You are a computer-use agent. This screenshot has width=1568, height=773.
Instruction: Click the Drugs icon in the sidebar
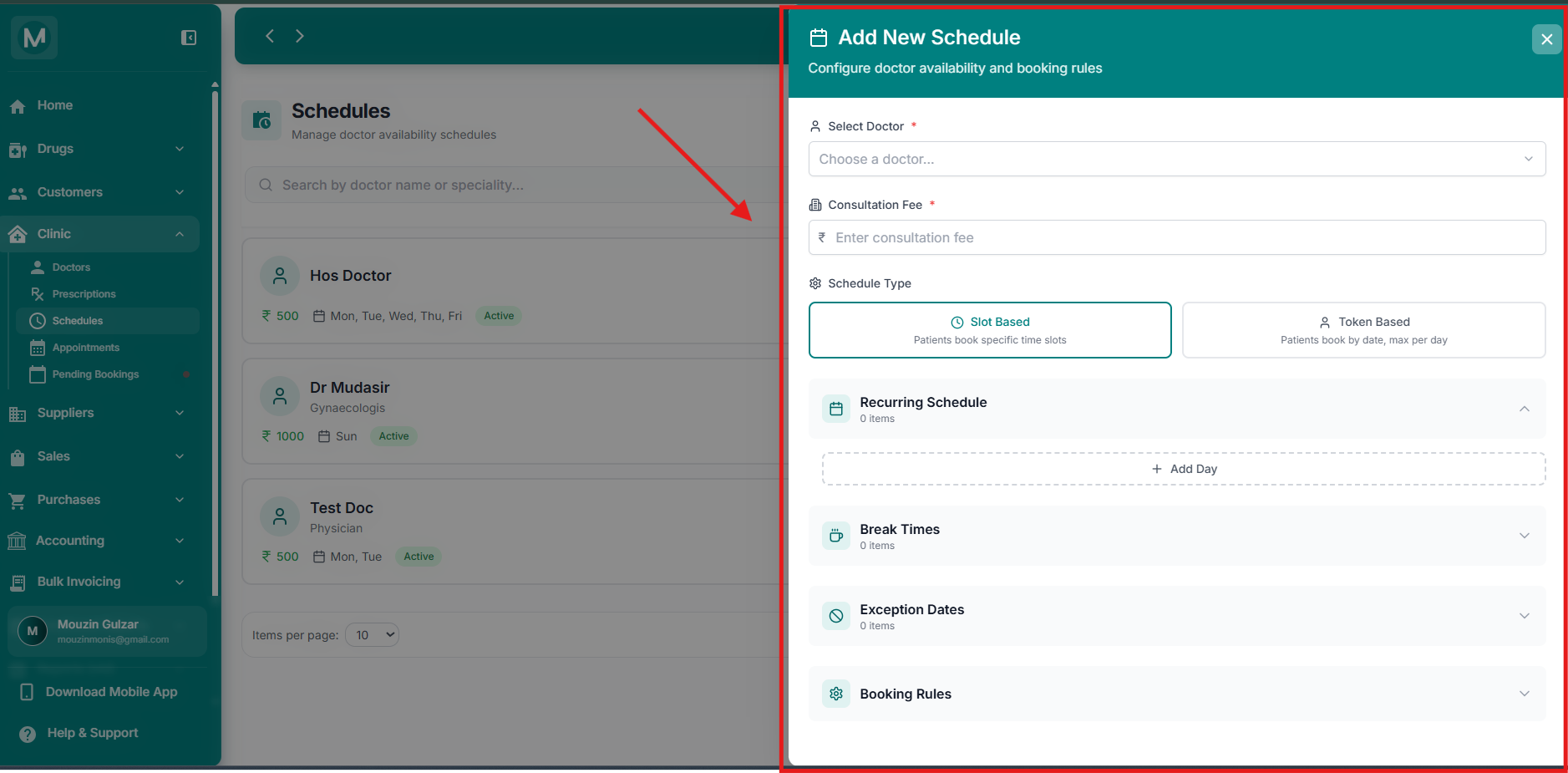point(18,150)
